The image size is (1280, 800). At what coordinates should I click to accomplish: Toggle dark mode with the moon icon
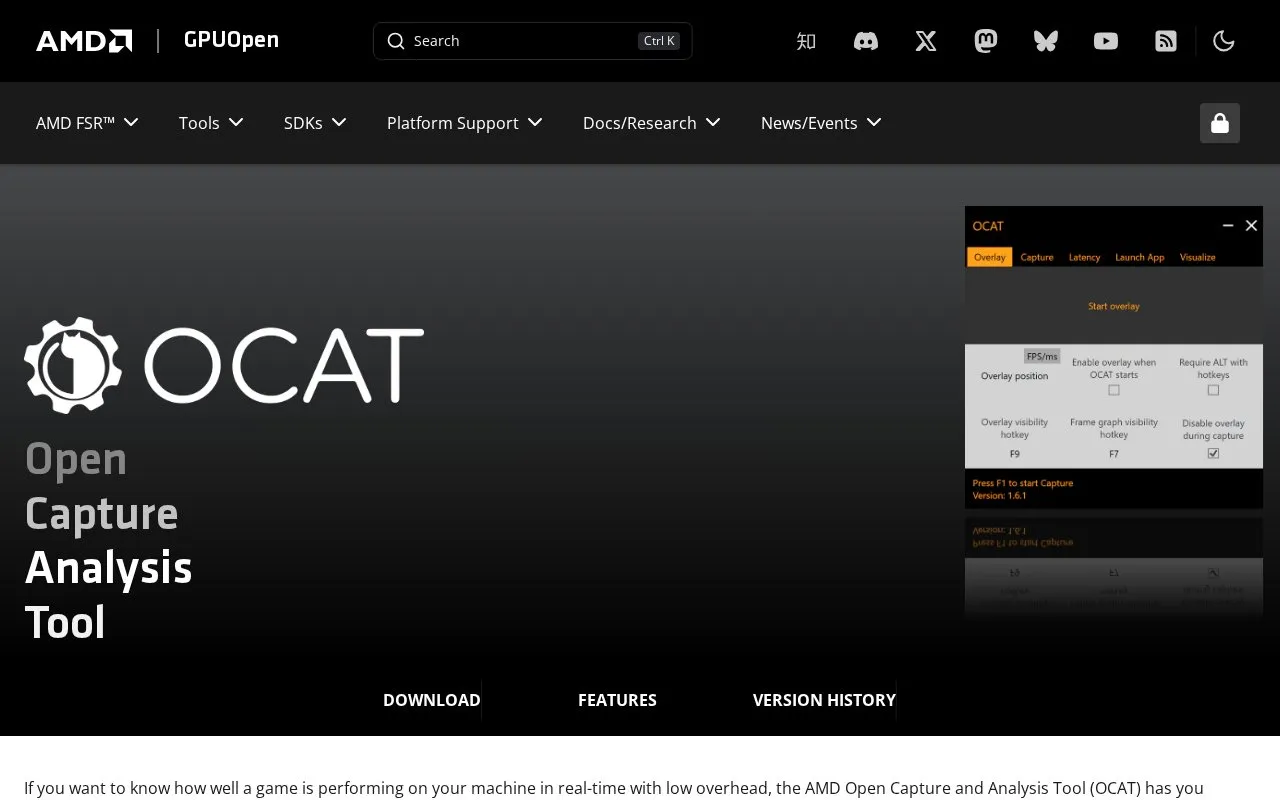[1224, 41]
